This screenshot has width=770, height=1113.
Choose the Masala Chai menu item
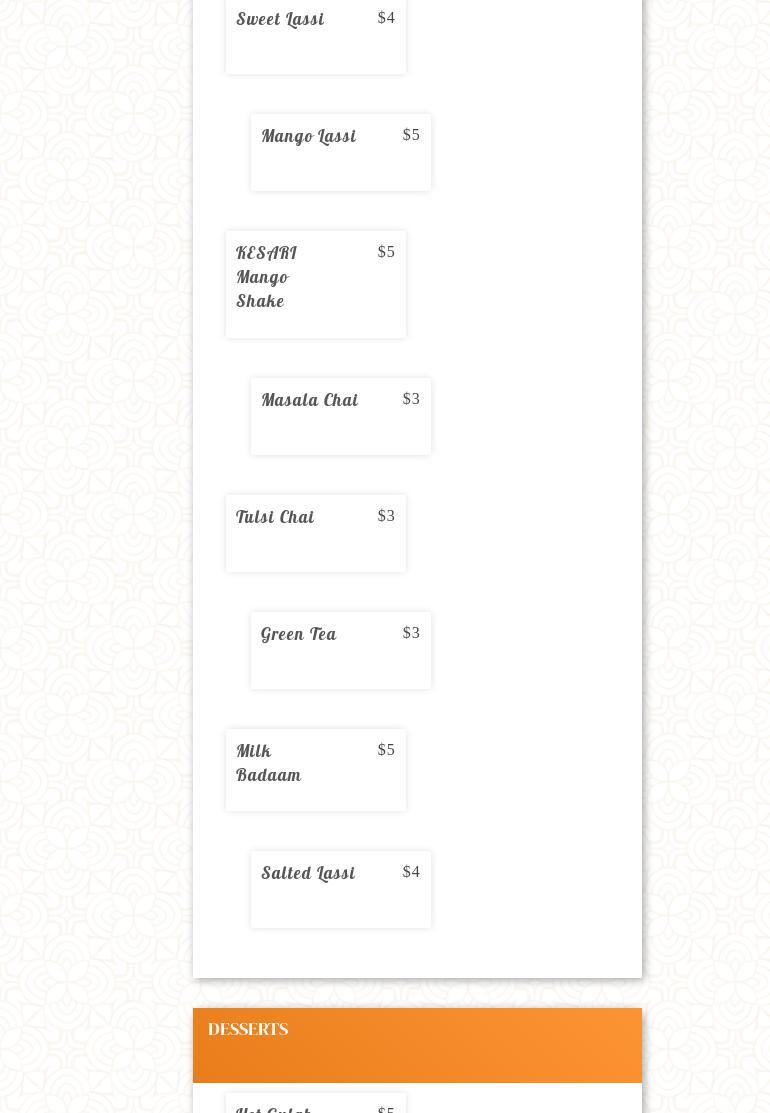[x=309, y=401]
